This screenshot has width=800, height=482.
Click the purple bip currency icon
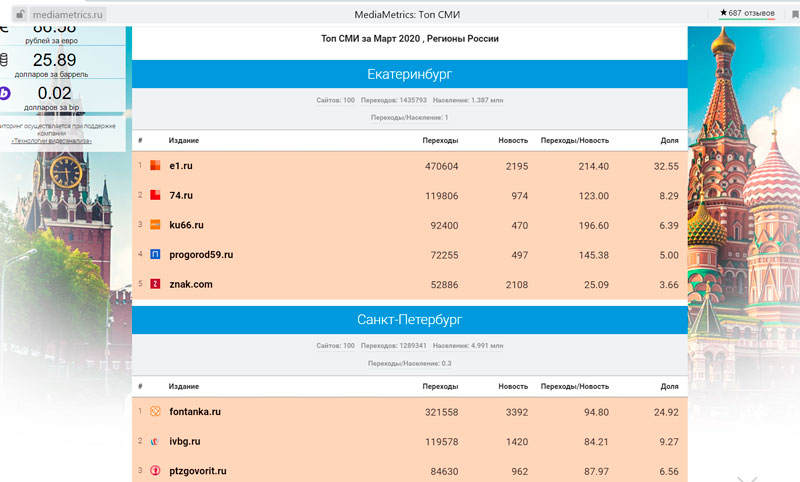point(4,93)
